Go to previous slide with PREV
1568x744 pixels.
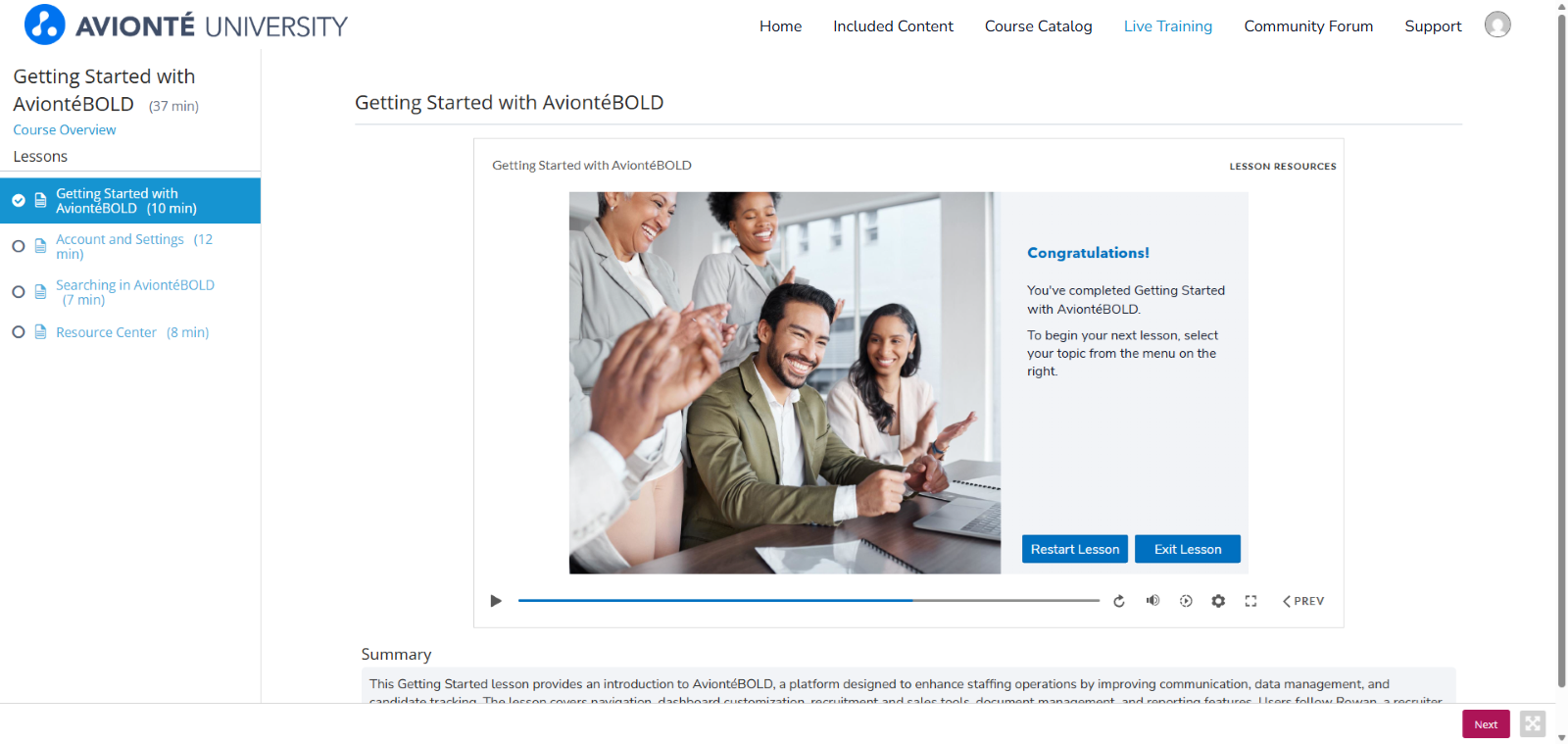pyautogui.click(x=1303, y=601)
